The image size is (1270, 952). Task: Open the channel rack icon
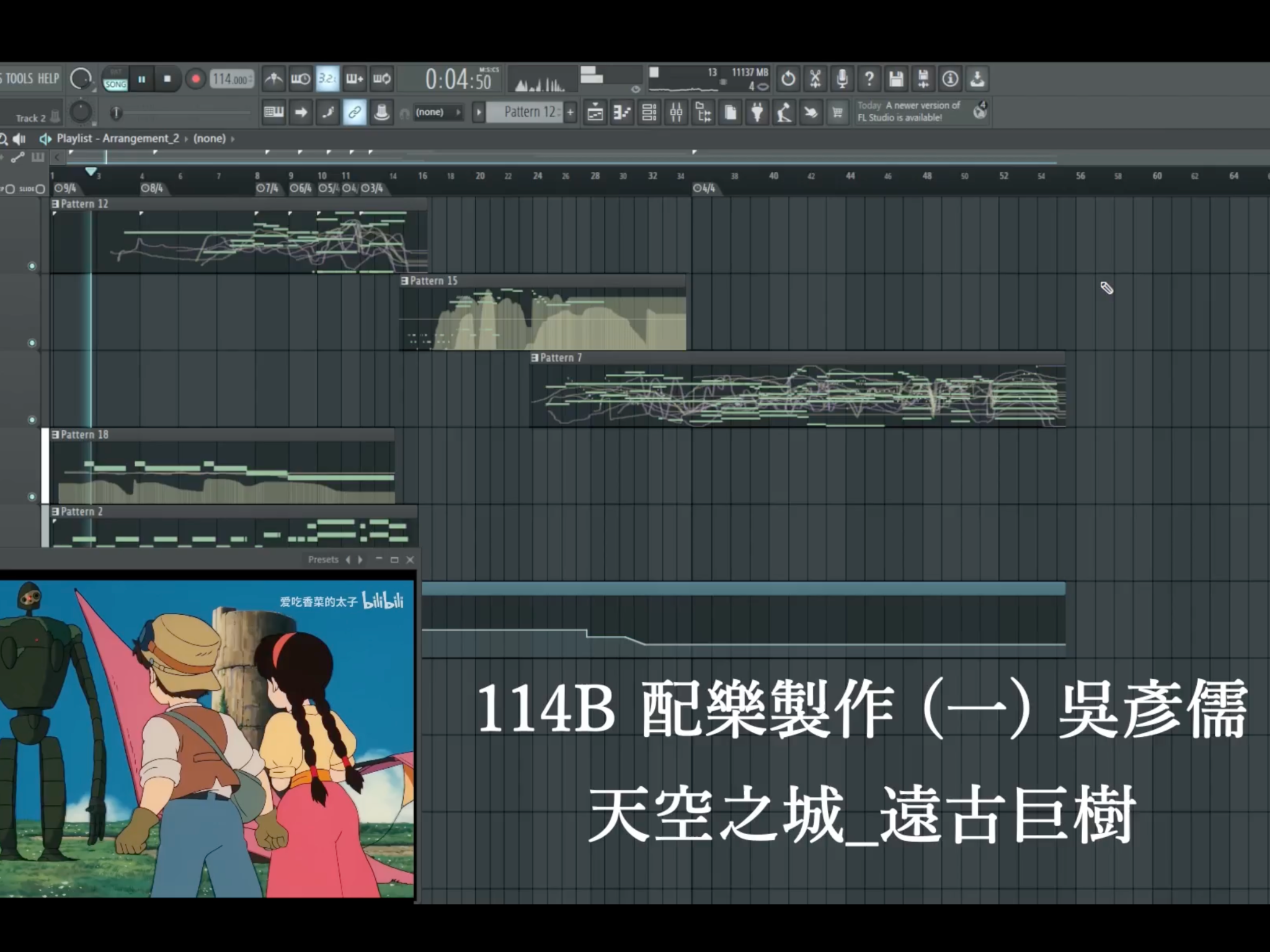coord(649,112)
